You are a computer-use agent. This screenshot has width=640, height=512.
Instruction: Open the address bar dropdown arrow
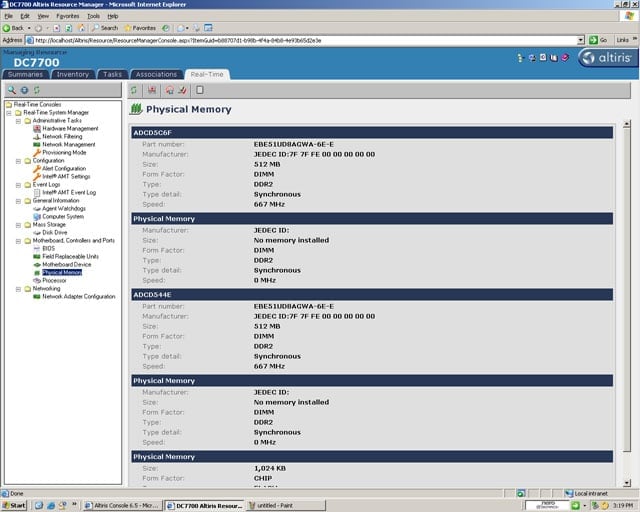(581, 40)
